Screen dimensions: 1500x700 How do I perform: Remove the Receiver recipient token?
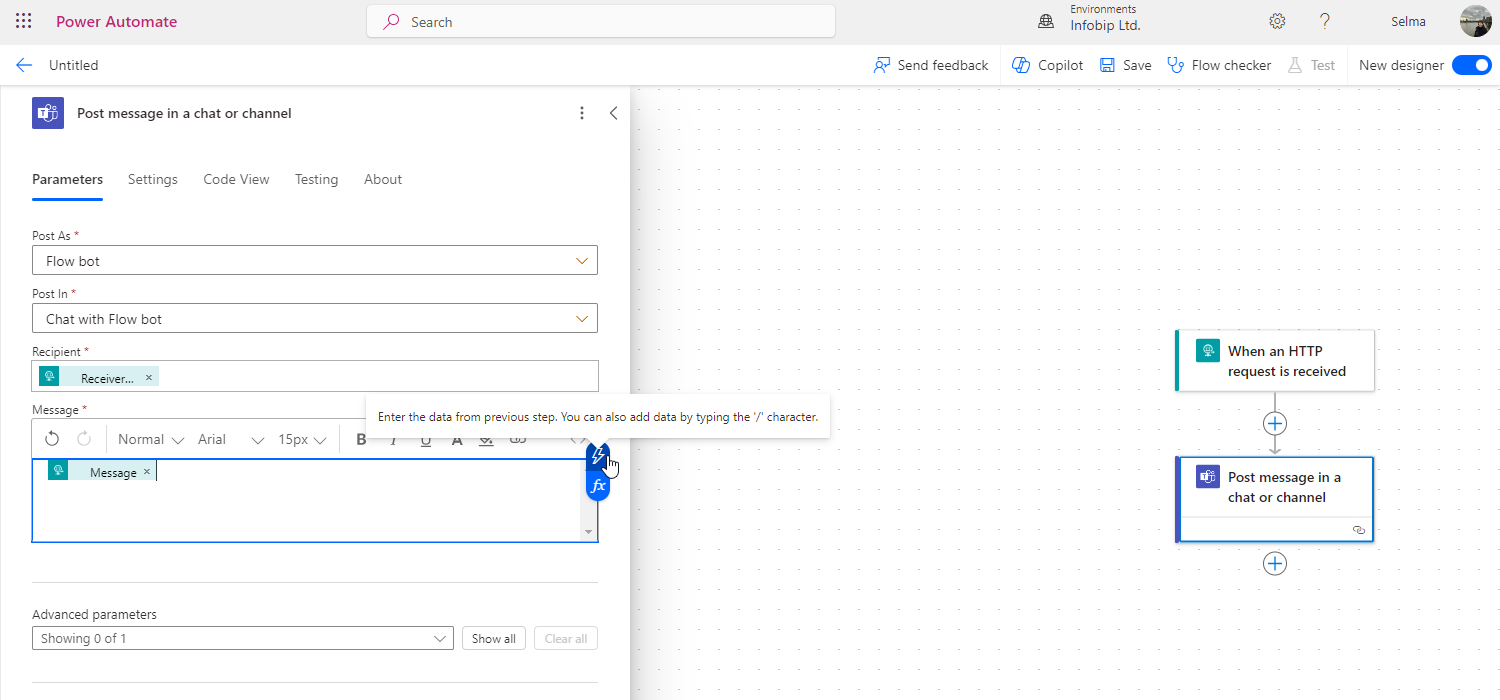pyautogui.click(x=148, y=377)
